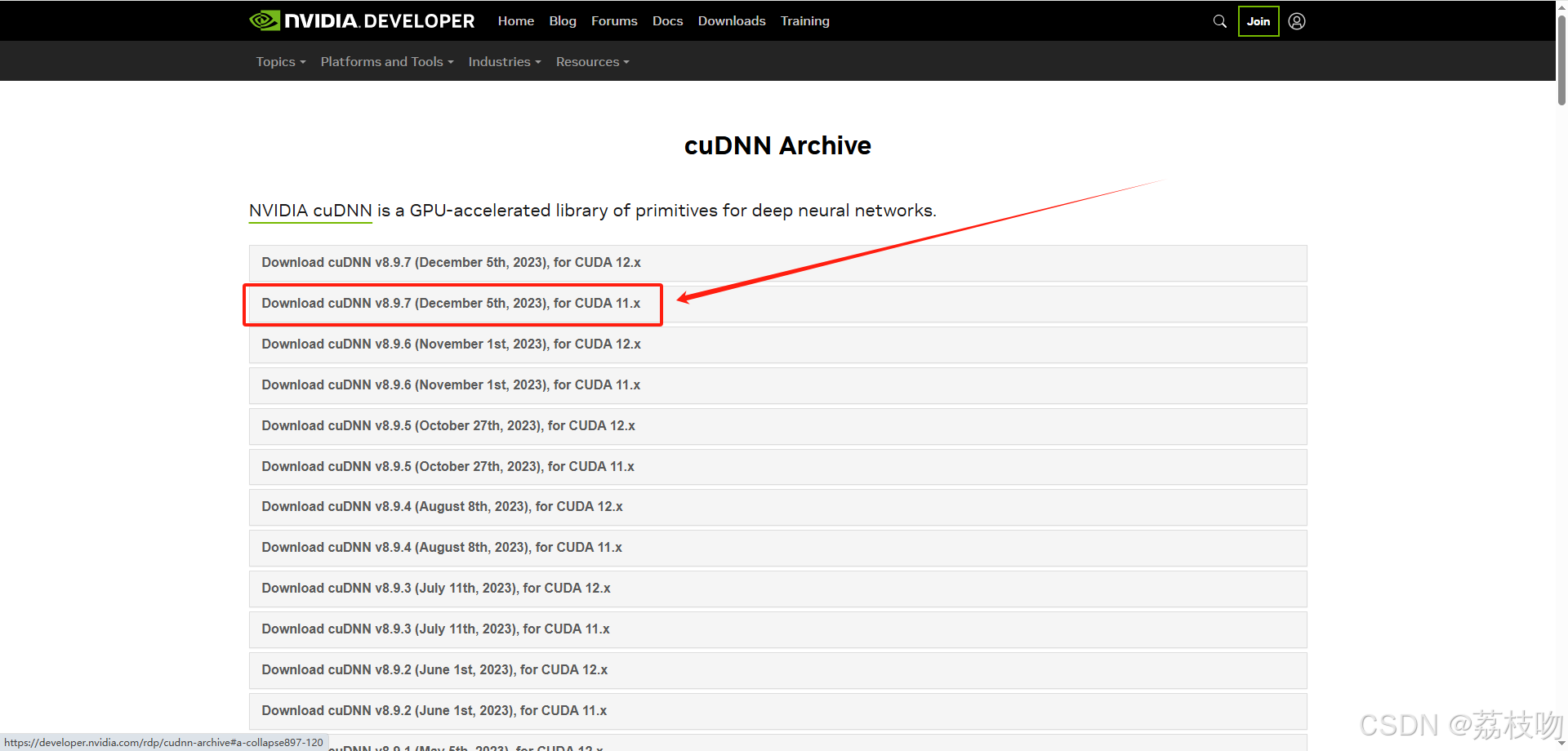Expand cuDNN v8.9.5 for CUDA 11.x
This screenshot has width=1568, height=751.
point(777,467)
